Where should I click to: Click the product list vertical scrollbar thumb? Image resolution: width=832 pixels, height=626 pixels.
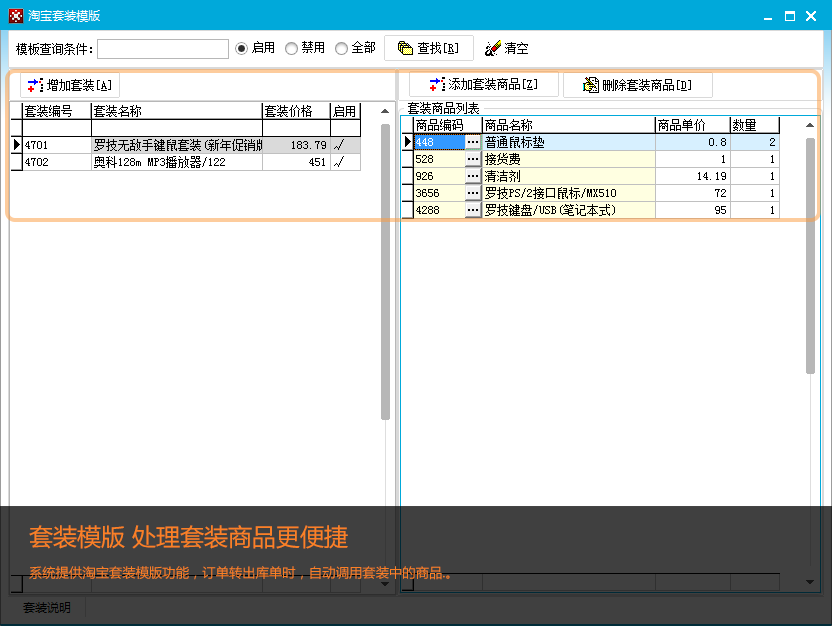tap(810, 256)
